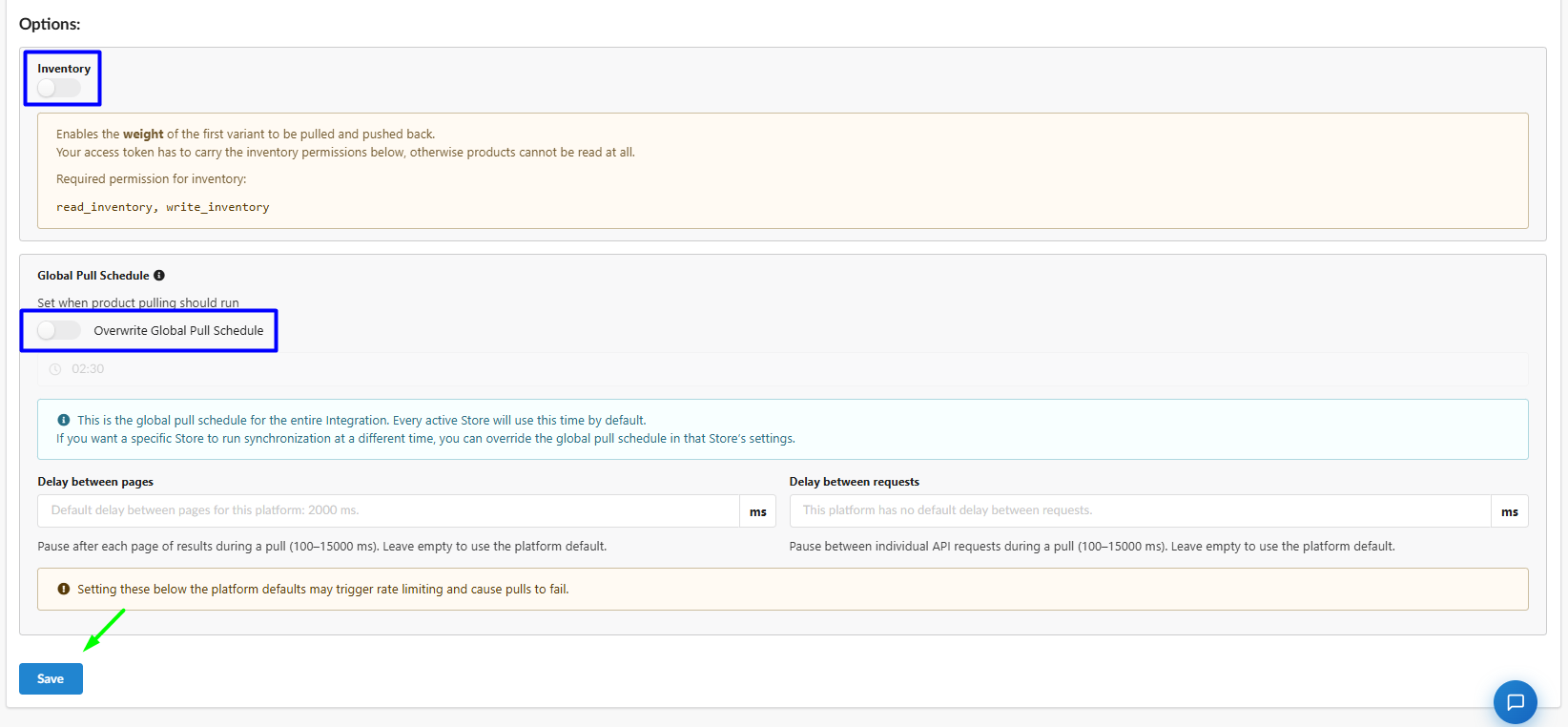Select the "read_inventory, write_inventory" permission text
The image size is (1568, 727).
[163, 207]
